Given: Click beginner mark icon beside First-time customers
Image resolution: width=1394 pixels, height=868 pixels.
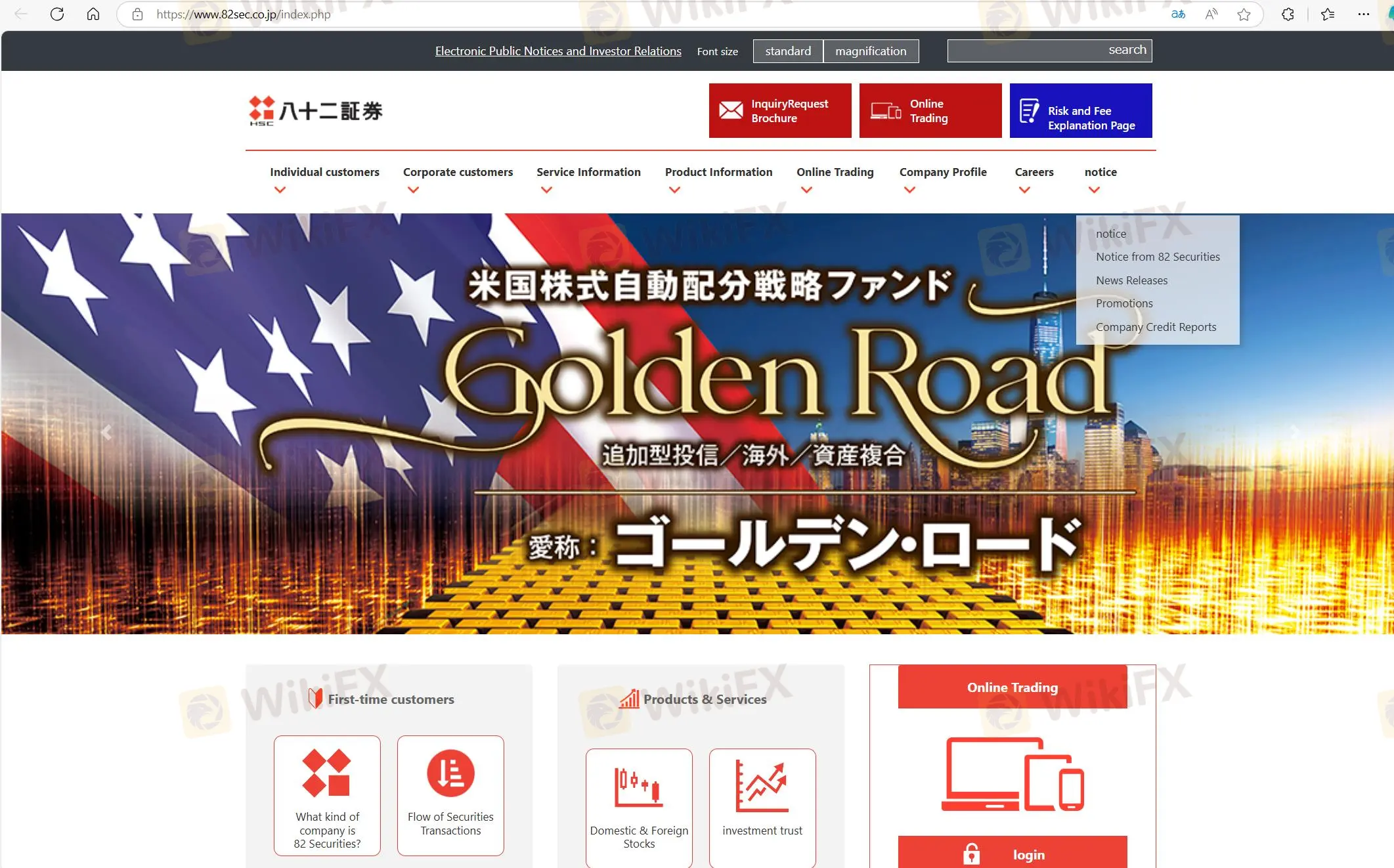Looking at the screenshot, I should 316,698.
